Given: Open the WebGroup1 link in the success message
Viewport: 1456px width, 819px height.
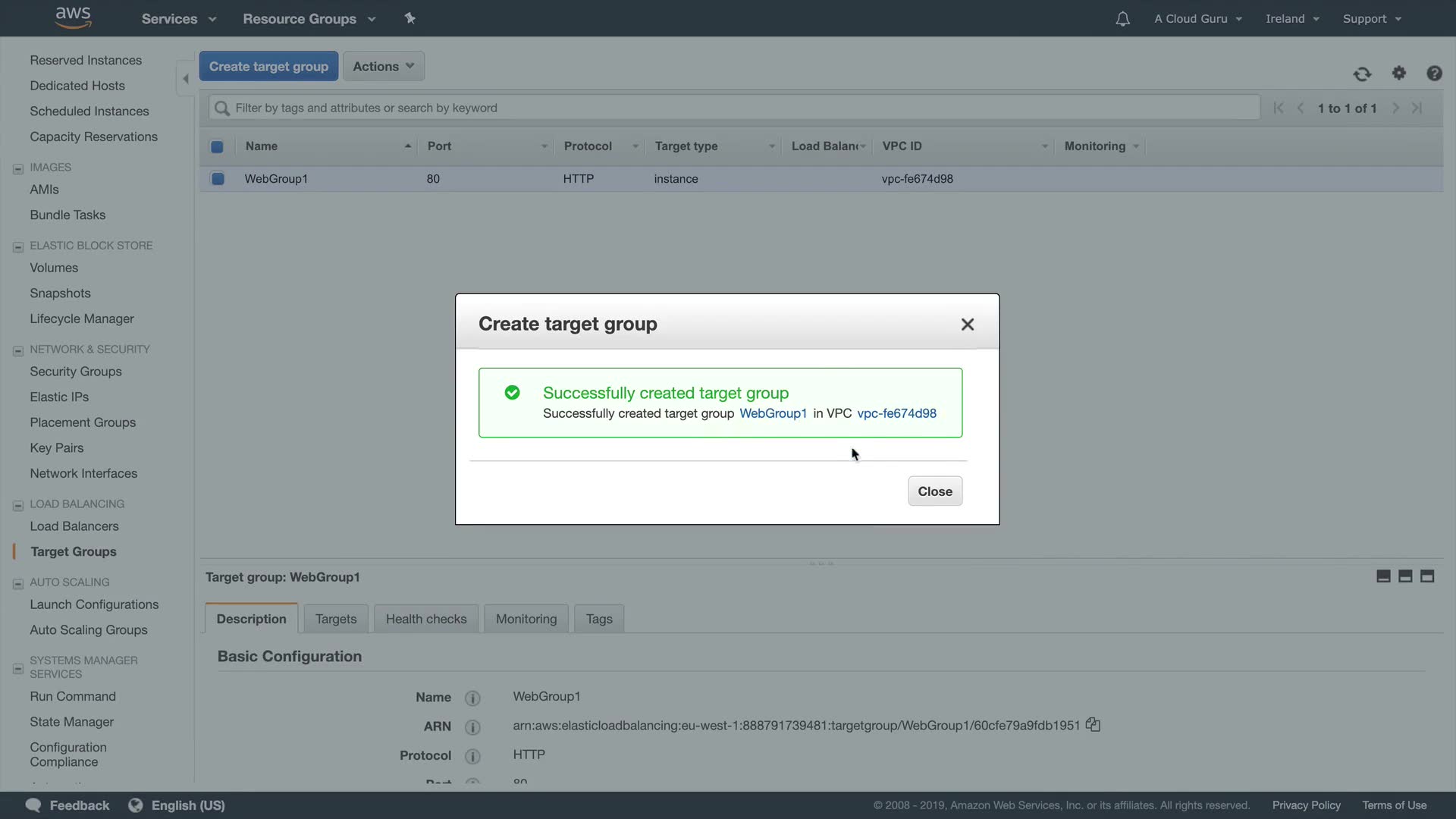Looking at the screenshot, I should click(x=773, y=413).
